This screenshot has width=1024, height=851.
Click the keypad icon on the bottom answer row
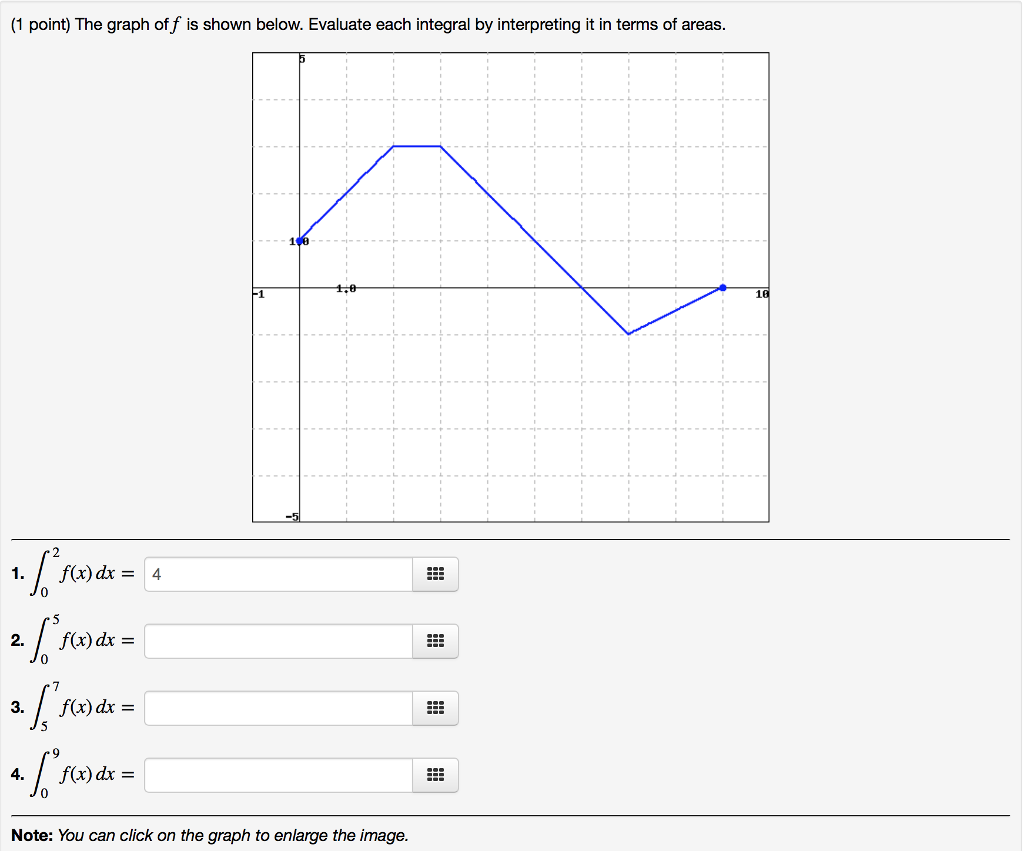435,775
